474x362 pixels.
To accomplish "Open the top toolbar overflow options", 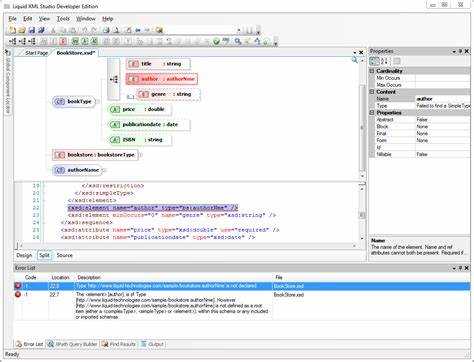I will pos(258,32).
